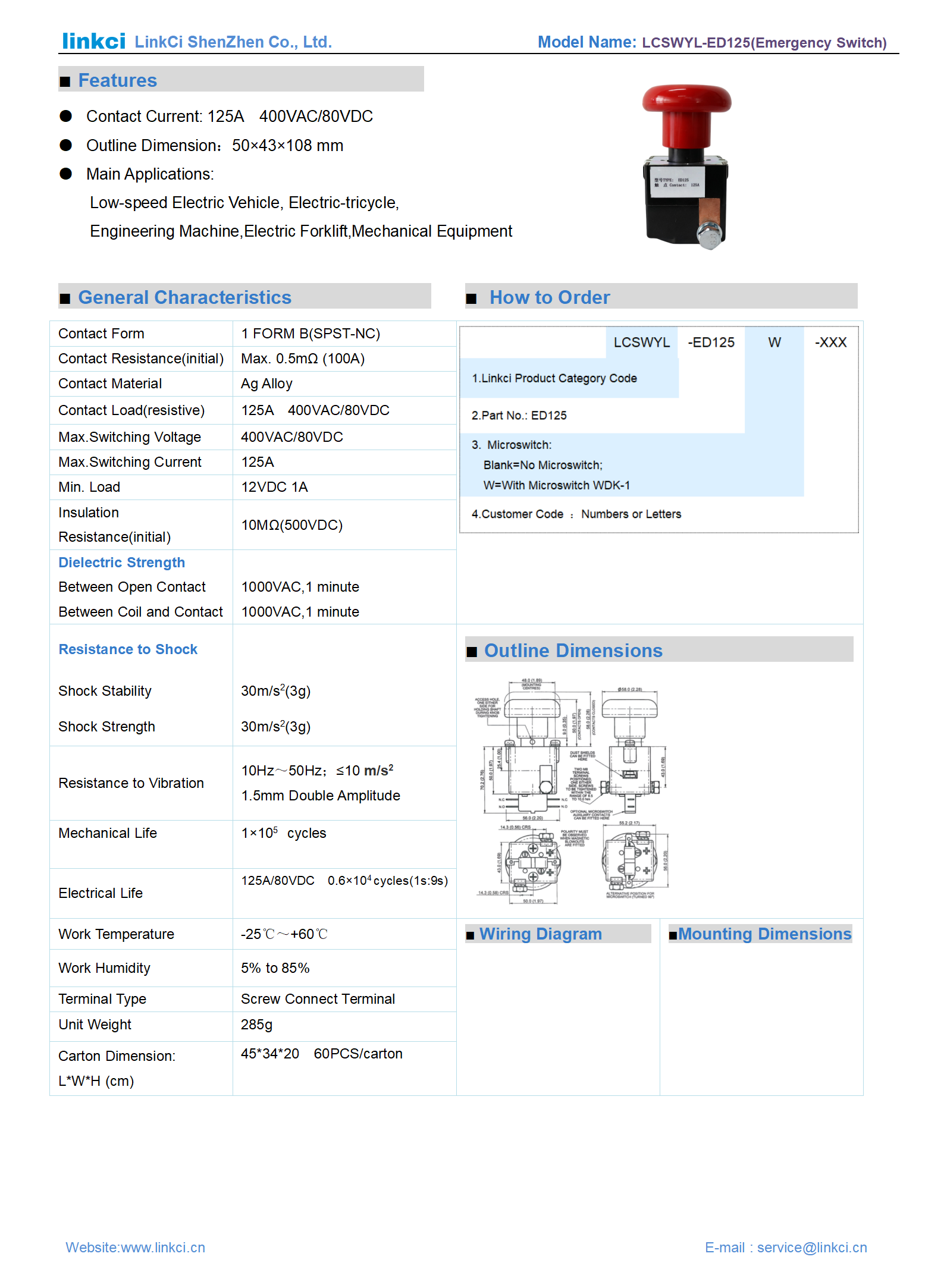Screen dimensions: 944x1288
Task: Click the LCSWYL code in order box
Action: (x=641, y=343)
